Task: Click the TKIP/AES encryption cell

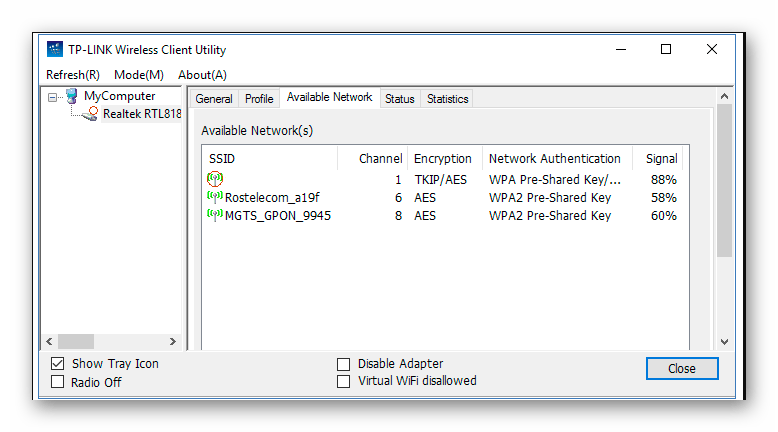Action: tap(441, 180)
